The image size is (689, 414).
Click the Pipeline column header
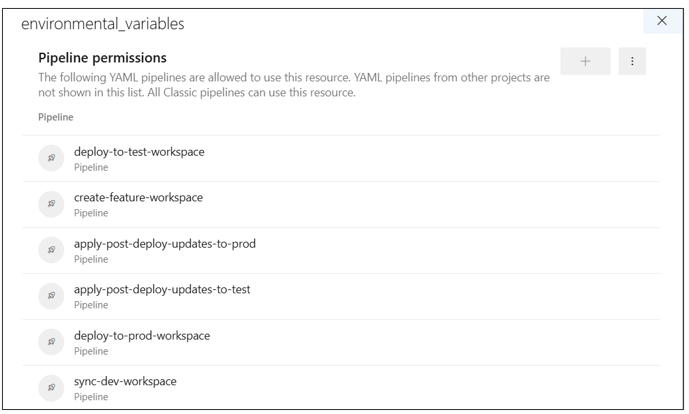click(56, 117)
